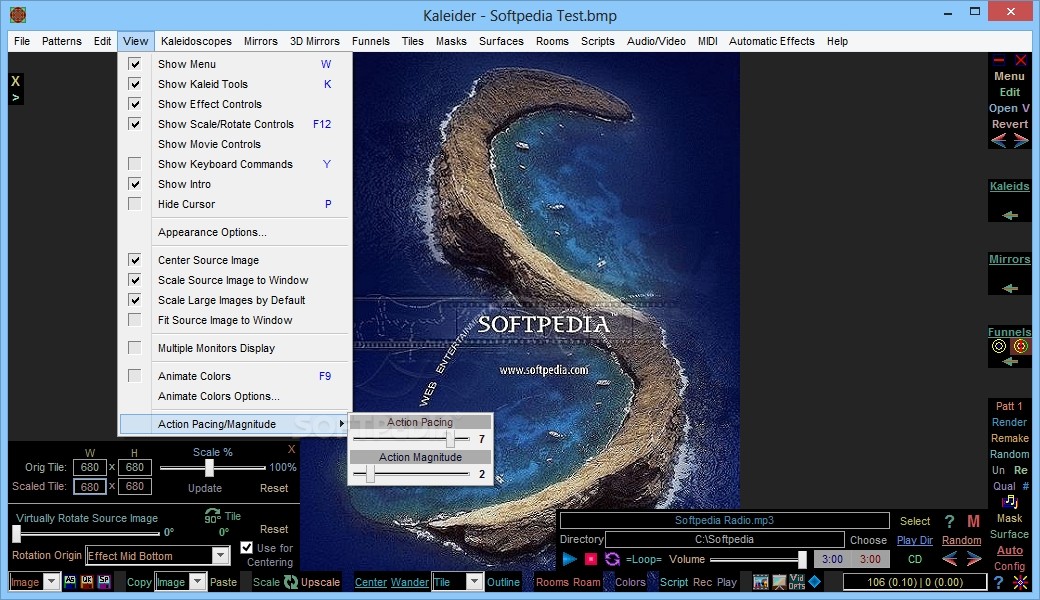1040x600 pixels.
Task: Click the white concentric circles Funnels icon
Action: pos(999,346)
